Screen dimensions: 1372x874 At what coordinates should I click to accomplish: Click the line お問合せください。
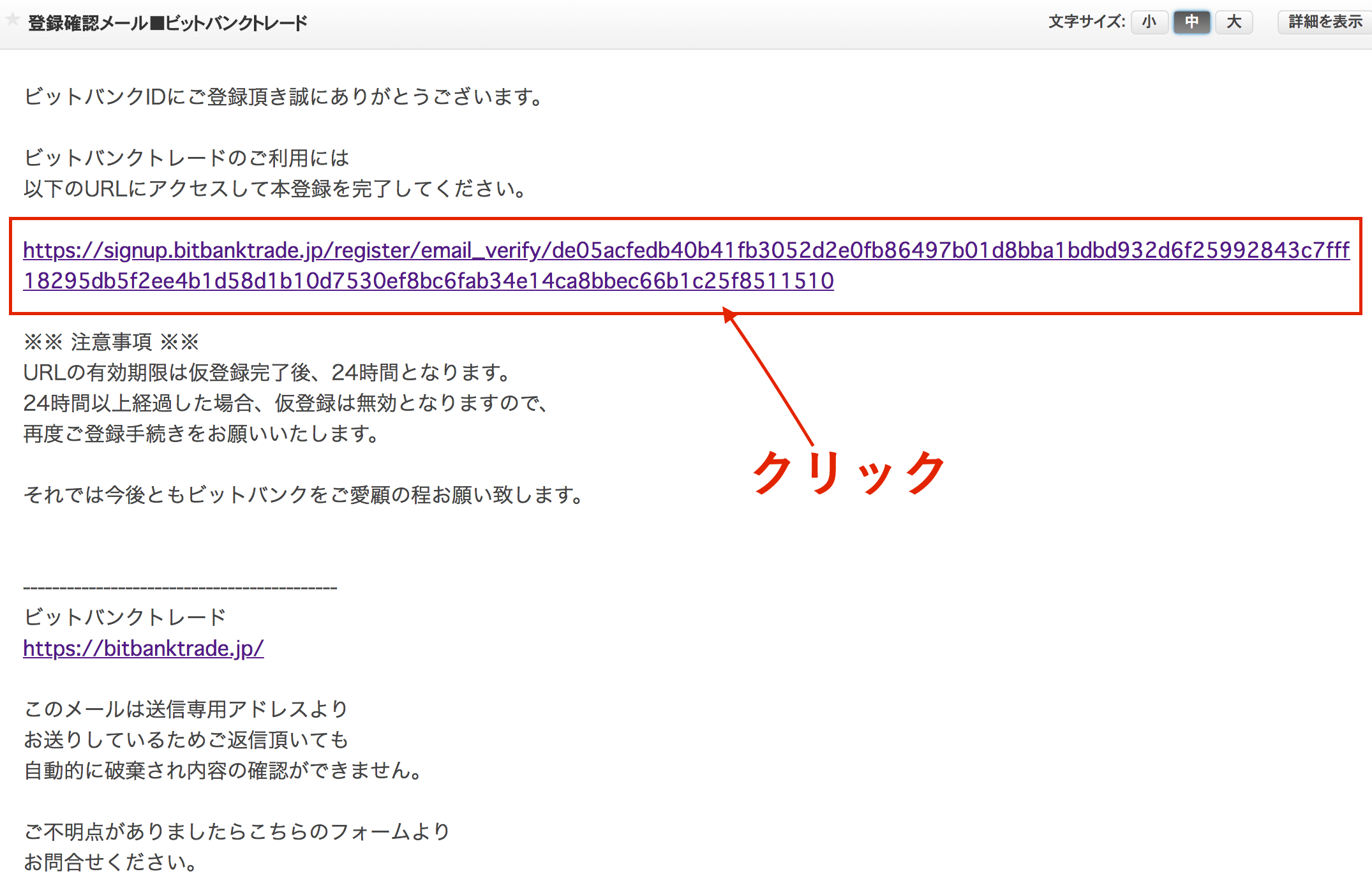[x=111, y=863]
